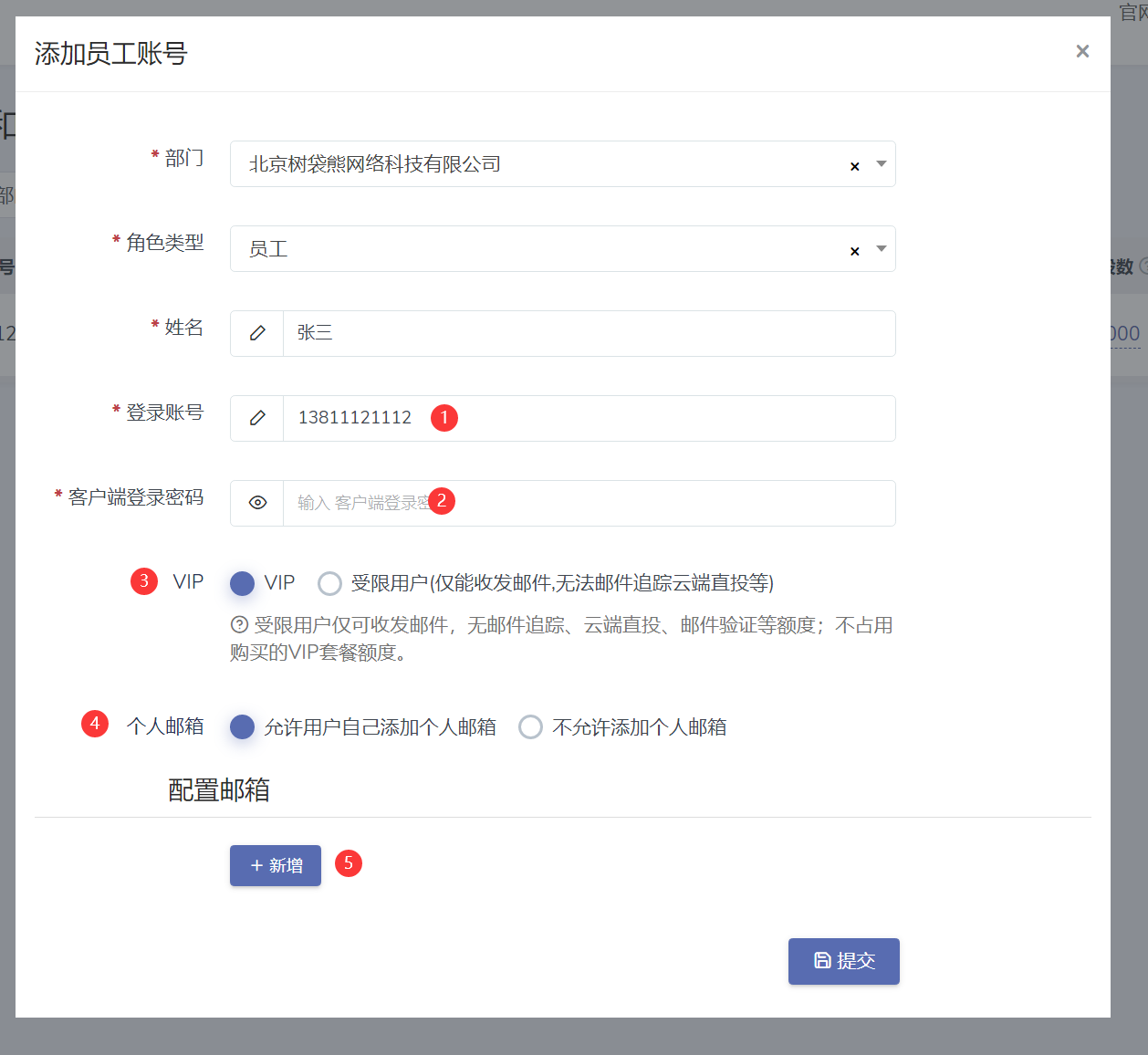The width and height of the screenshot is (1148, 1055).
Task: Click the 员工 role type box
Action: coord(563,248)
